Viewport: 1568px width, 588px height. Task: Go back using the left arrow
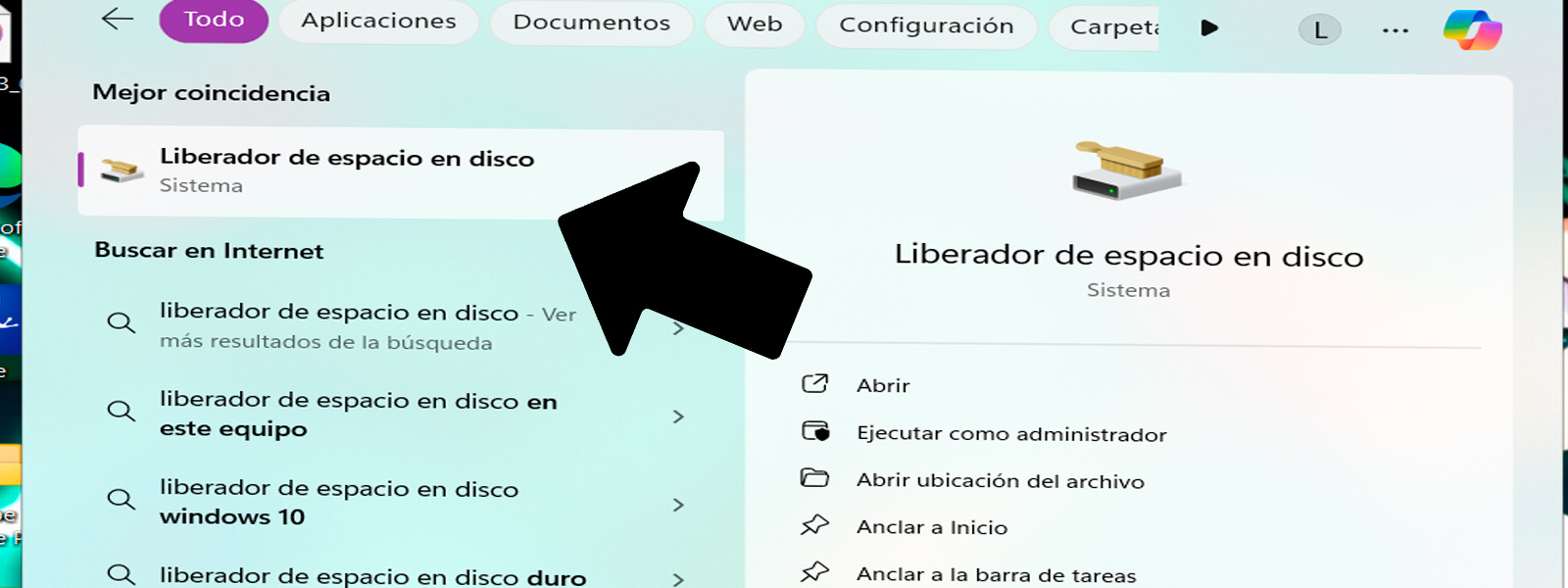point(118,19)
